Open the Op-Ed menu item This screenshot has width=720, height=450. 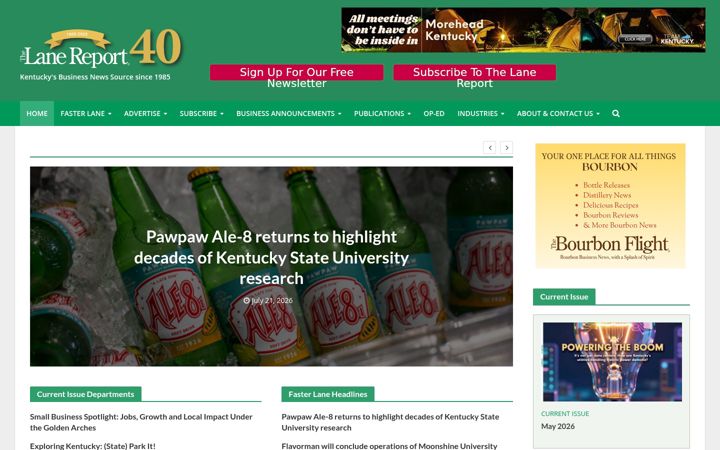coord(434,113)
